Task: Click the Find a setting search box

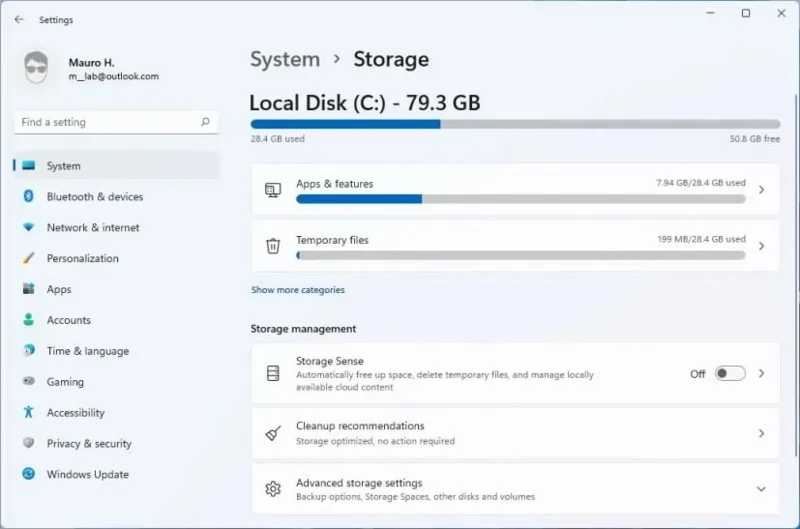Action: [116, 122]
